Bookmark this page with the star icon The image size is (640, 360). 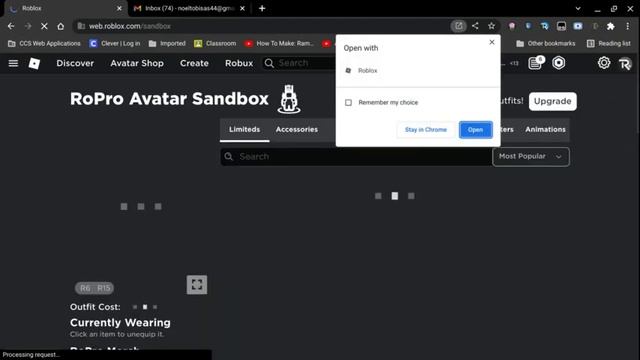pos(491,26)
